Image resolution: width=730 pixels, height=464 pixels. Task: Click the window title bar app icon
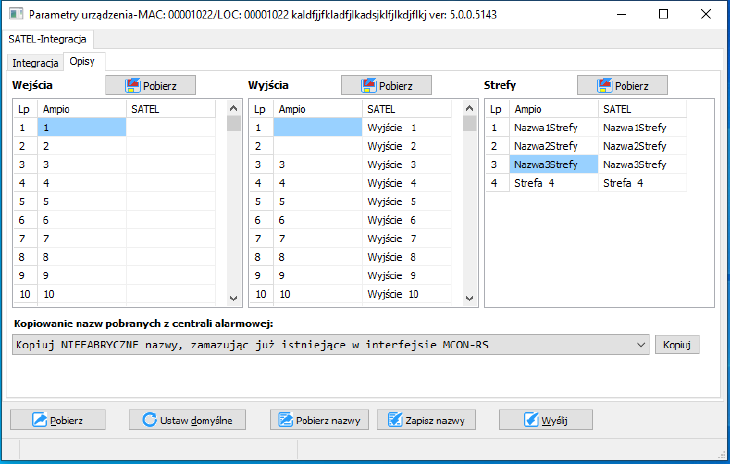16,14
